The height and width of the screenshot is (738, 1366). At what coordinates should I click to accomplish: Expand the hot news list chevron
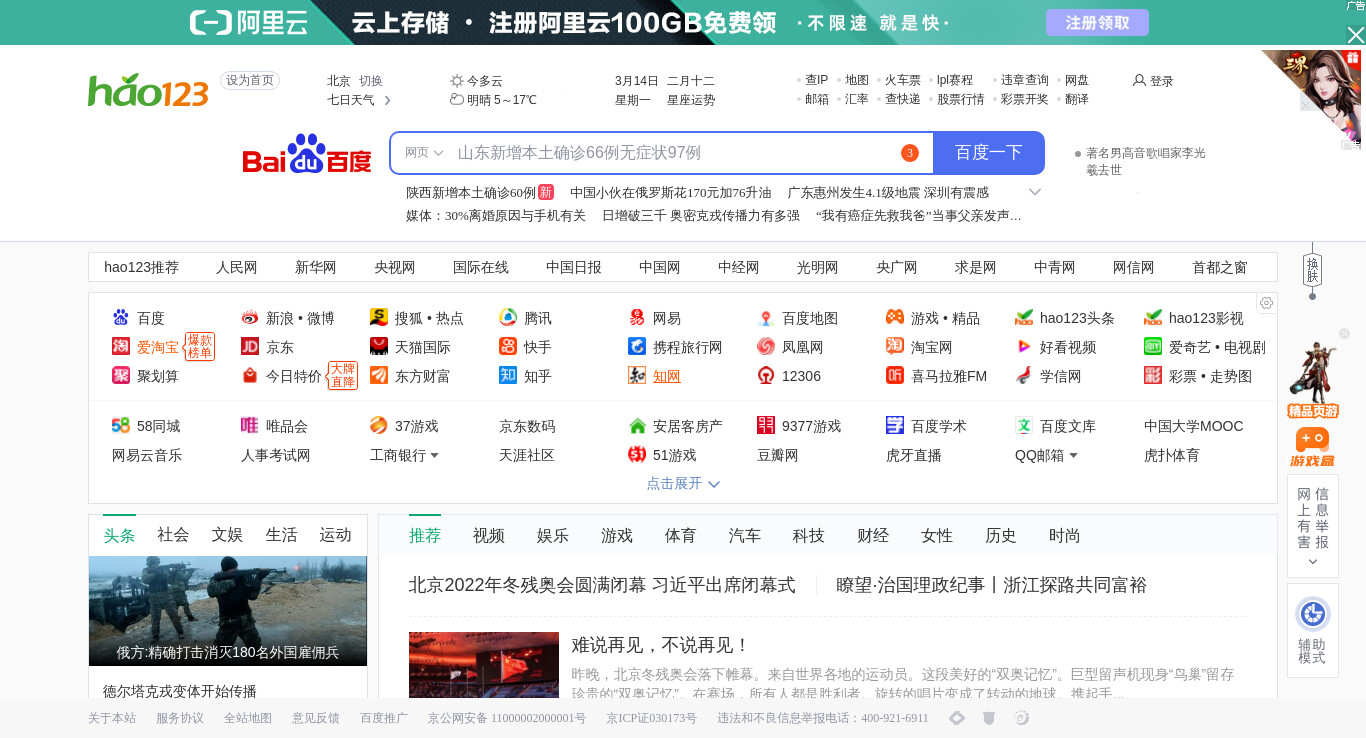point(1035,192)
